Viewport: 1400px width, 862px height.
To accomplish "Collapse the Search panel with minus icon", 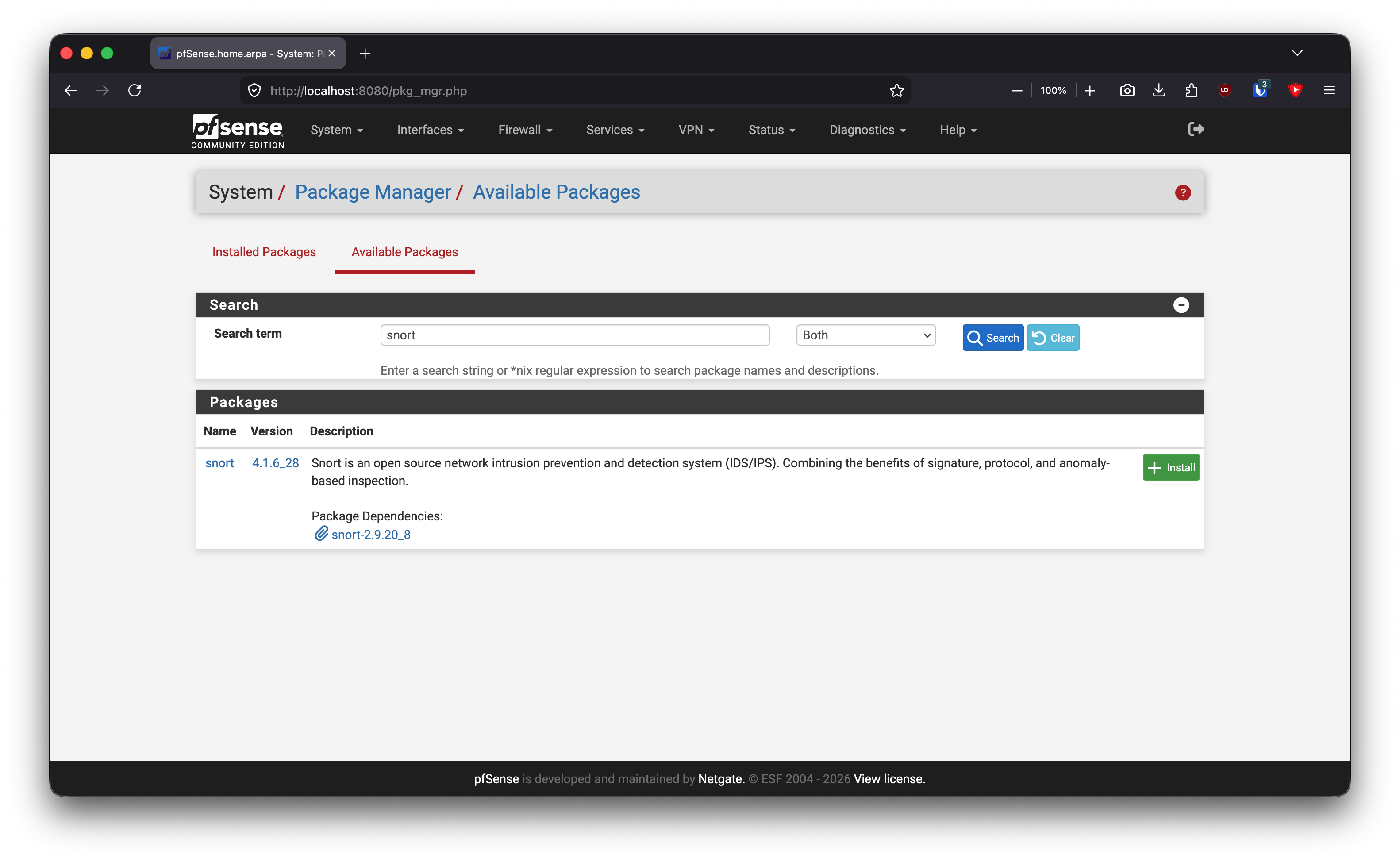I will point(1181,305).
